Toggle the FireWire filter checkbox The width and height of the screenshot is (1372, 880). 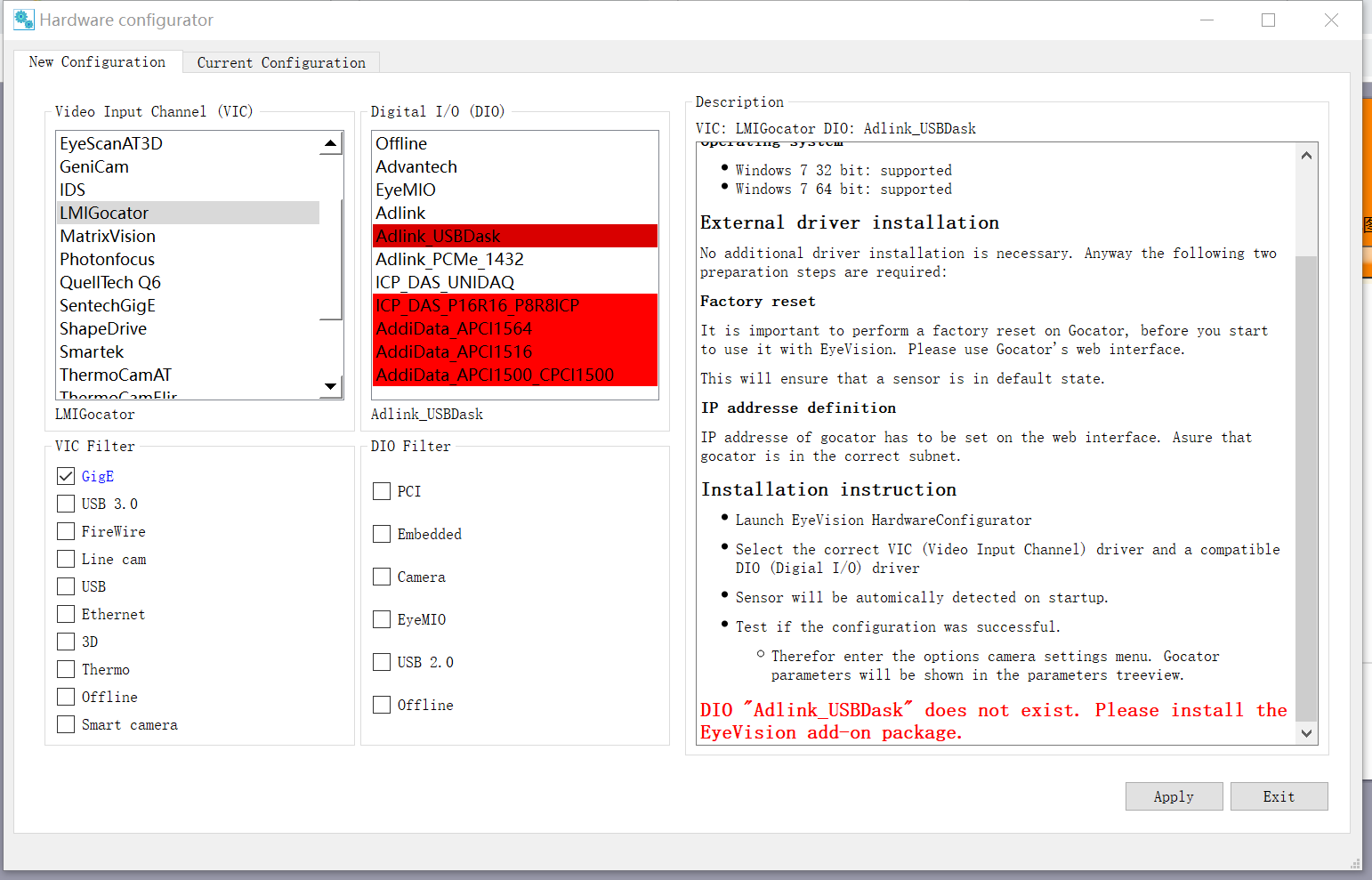(x=66, y=531)
